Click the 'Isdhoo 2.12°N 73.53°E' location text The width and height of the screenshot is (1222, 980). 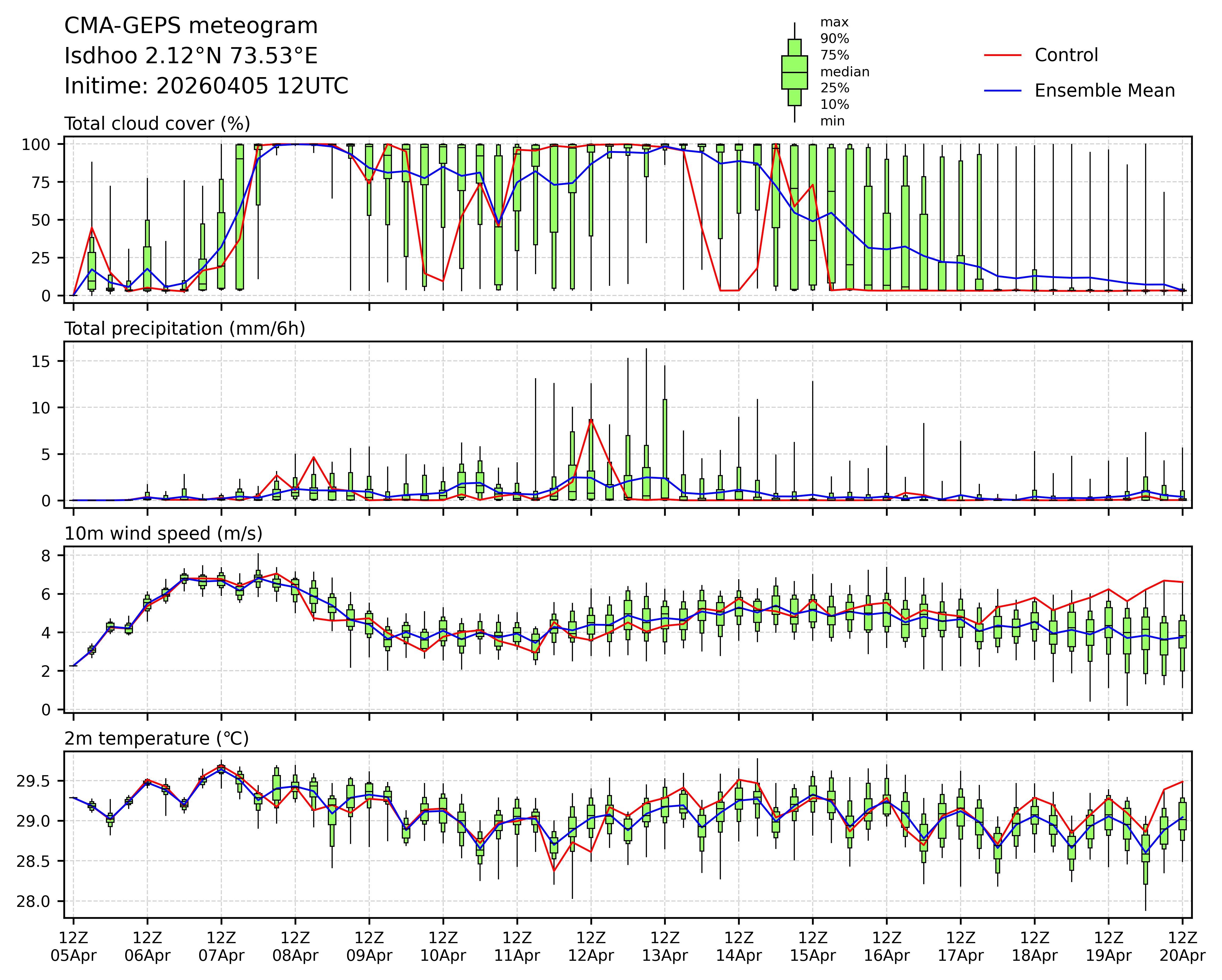(x=191, y=56)
